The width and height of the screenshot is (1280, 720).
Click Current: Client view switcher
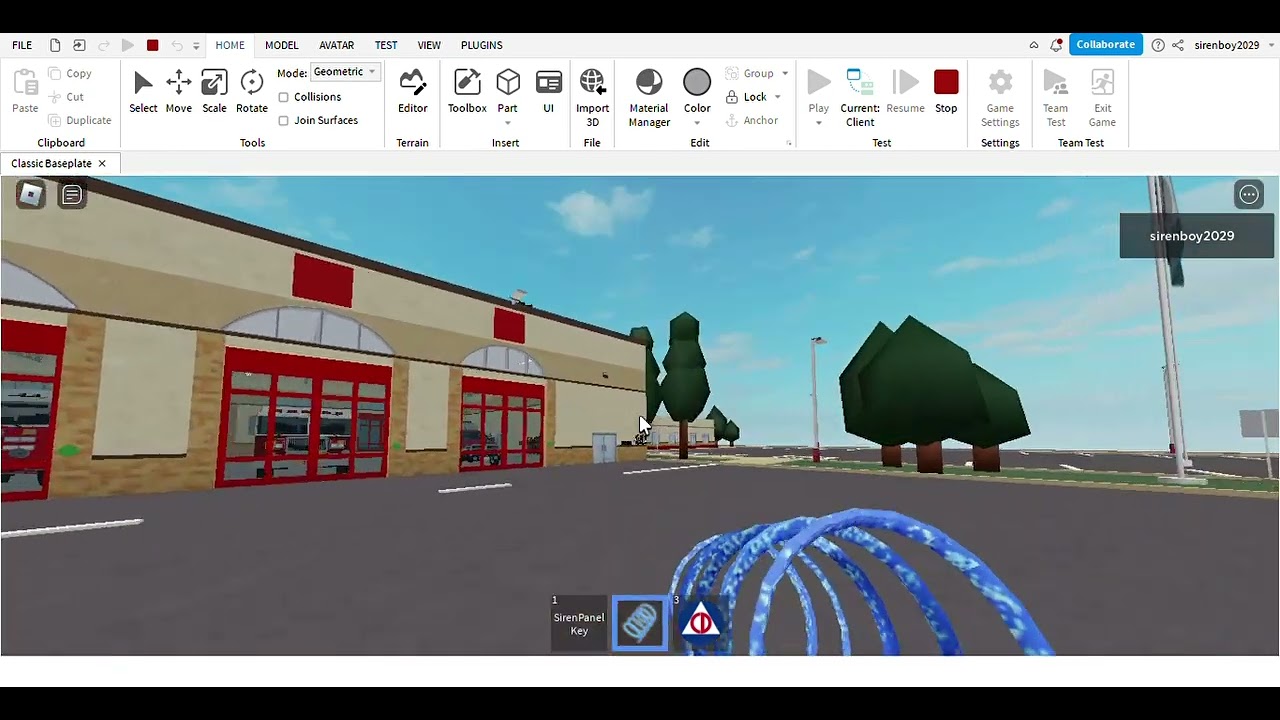coord(860,97)
